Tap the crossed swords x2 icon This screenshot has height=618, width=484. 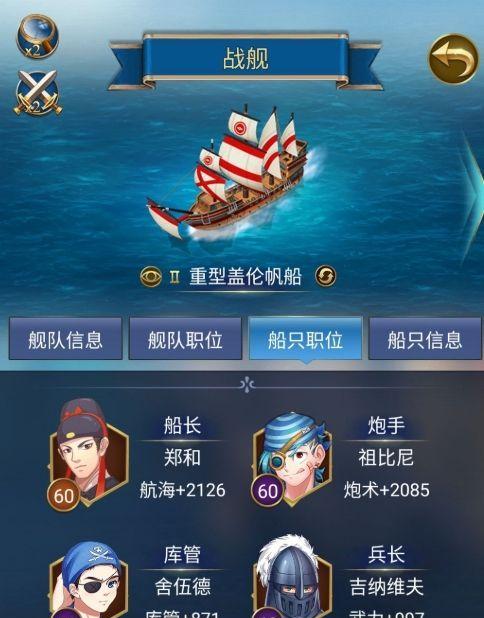(38, 93)
